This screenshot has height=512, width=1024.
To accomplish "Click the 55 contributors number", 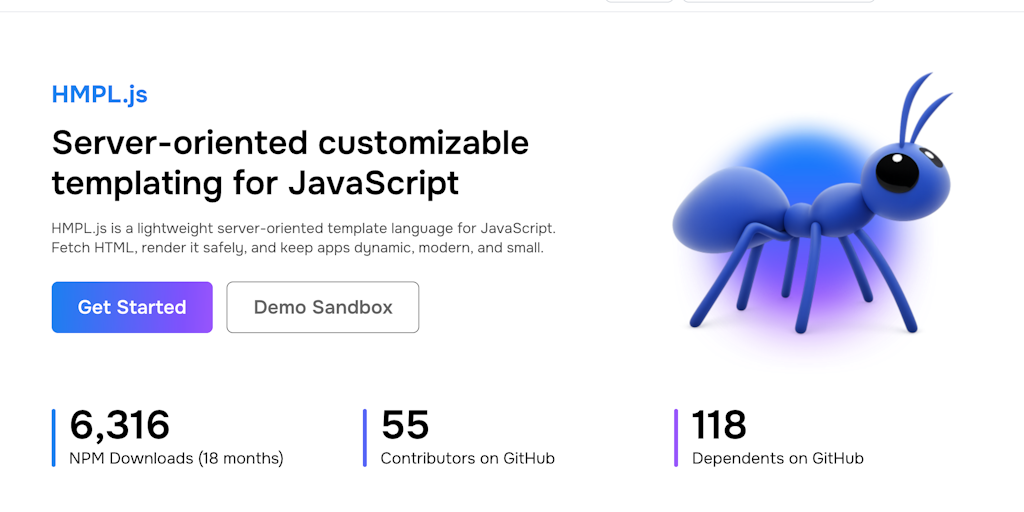I will point(405,425).
